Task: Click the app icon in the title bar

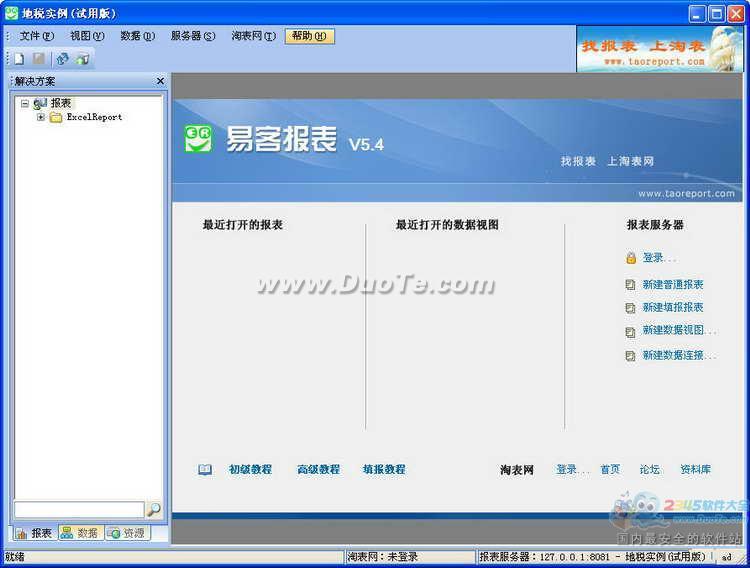Action: pos(11,13)
